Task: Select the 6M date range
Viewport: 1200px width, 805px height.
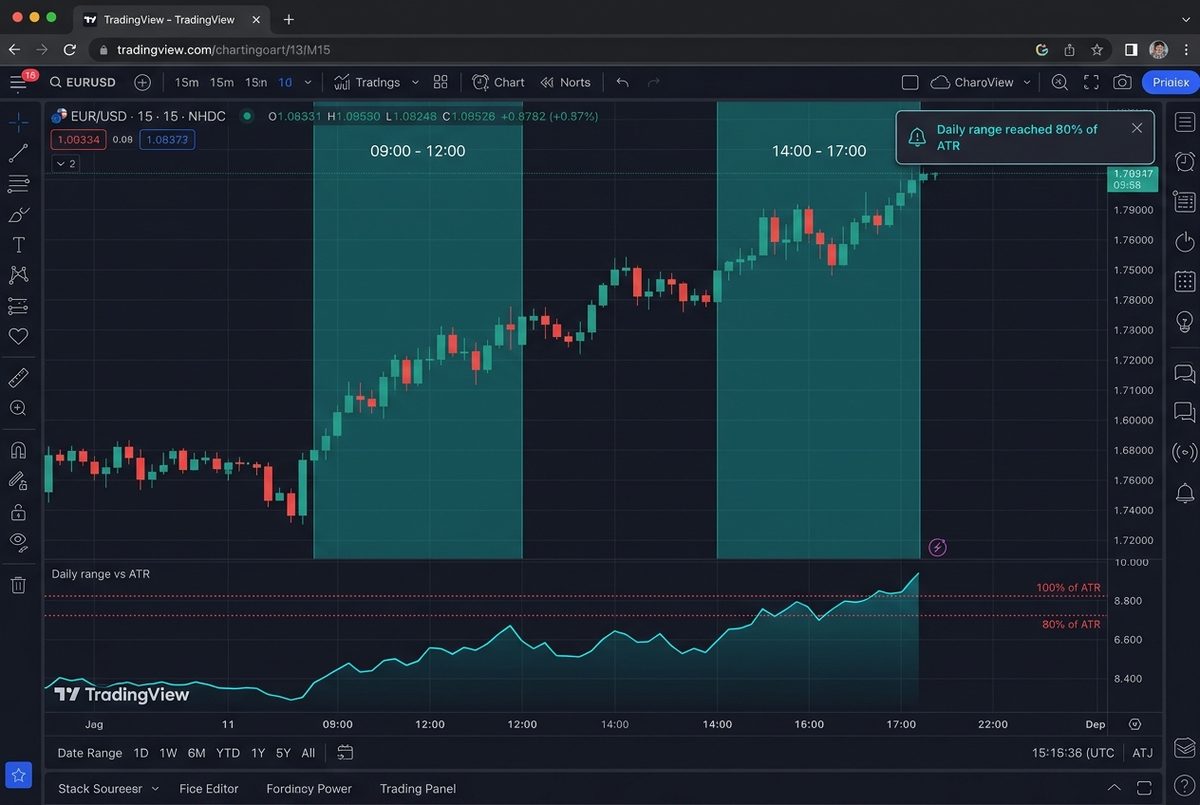Action: click(x=196, y=753)
